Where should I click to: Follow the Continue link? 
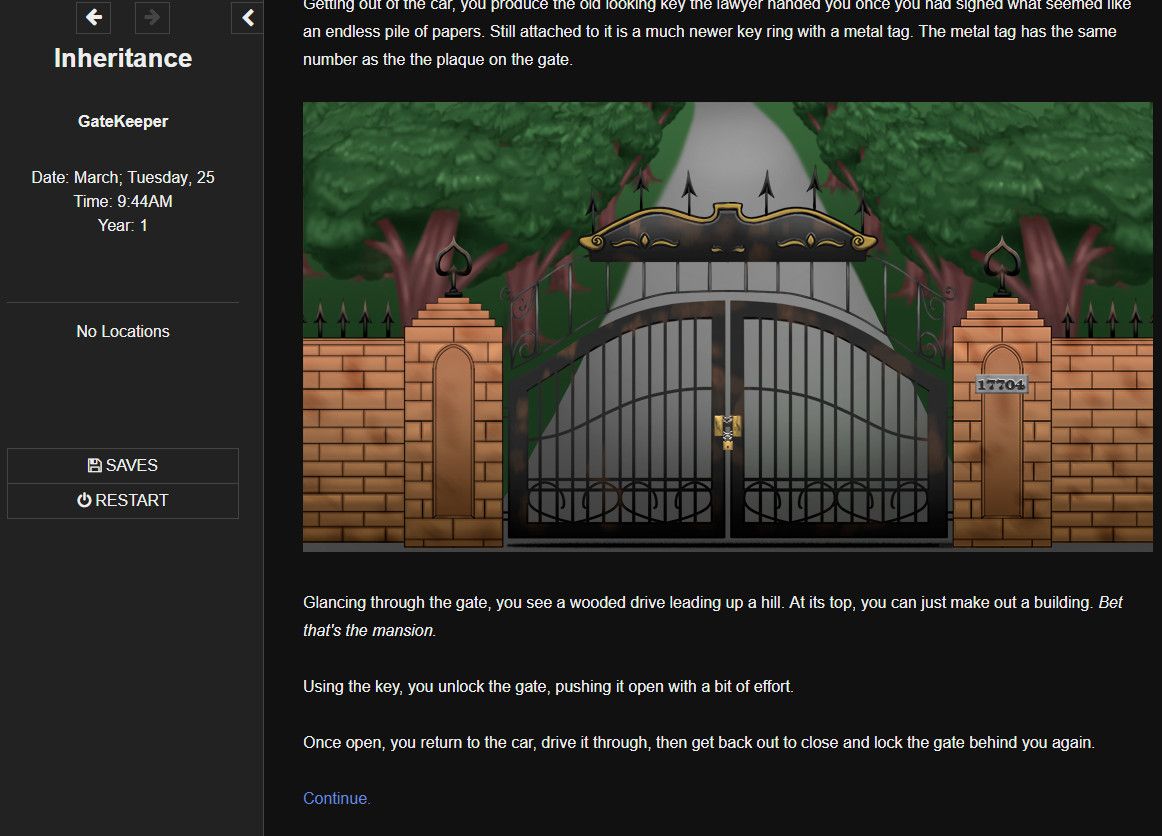coord(336,798)
